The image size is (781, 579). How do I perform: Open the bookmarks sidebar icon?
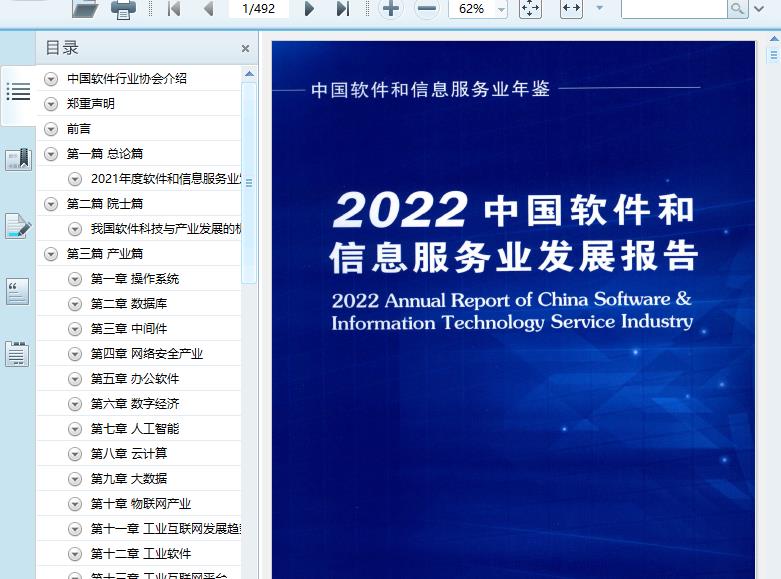pos(18,159)
